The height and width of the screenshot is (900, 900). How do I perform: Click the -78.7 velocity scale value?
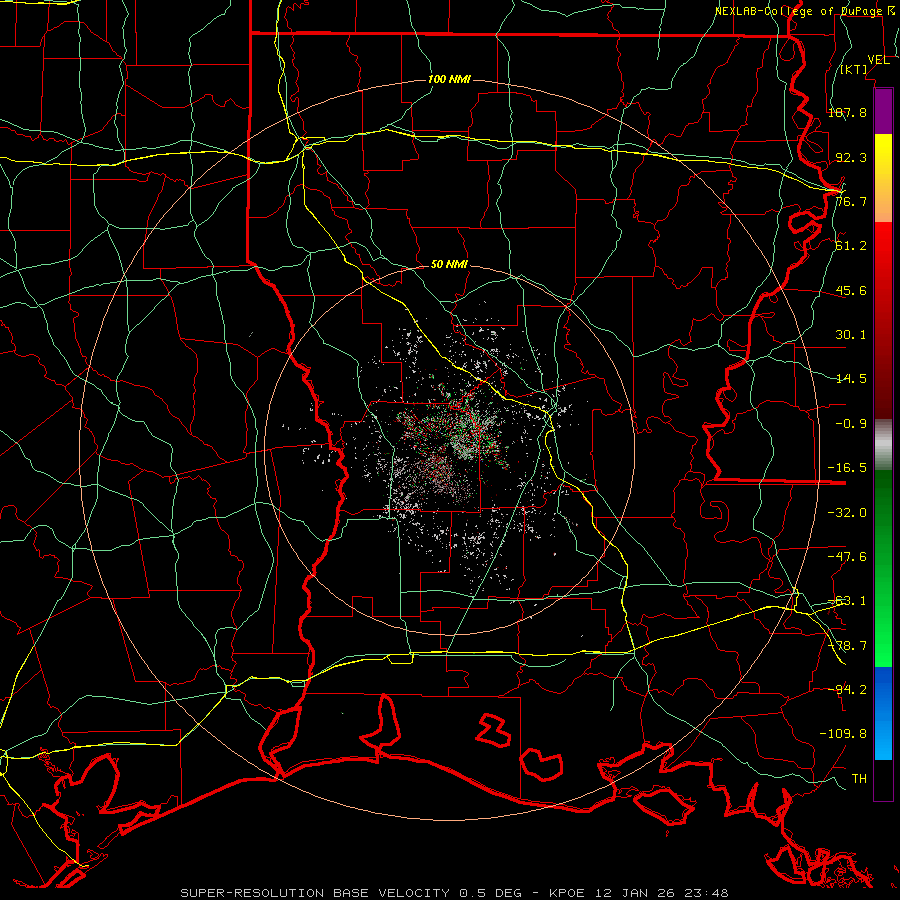click(x=847, y=646)
